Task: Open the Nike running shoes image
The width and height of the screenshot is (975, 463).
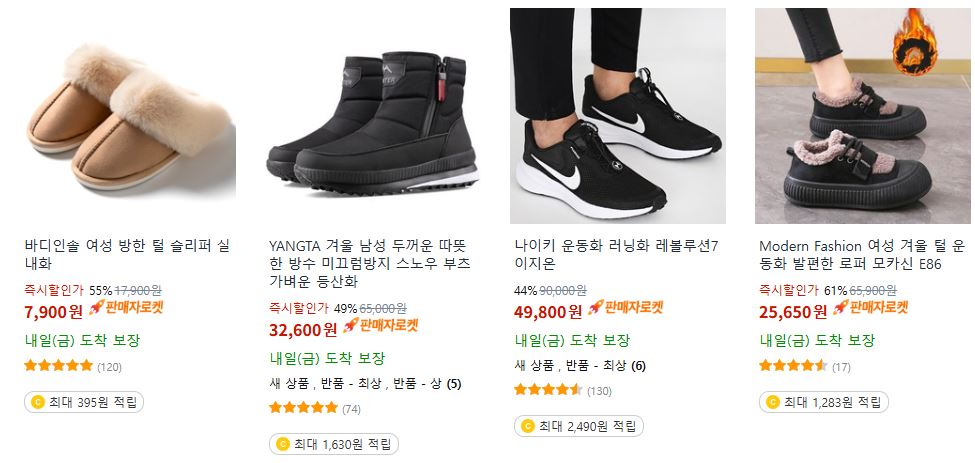Action: point(617,116)
